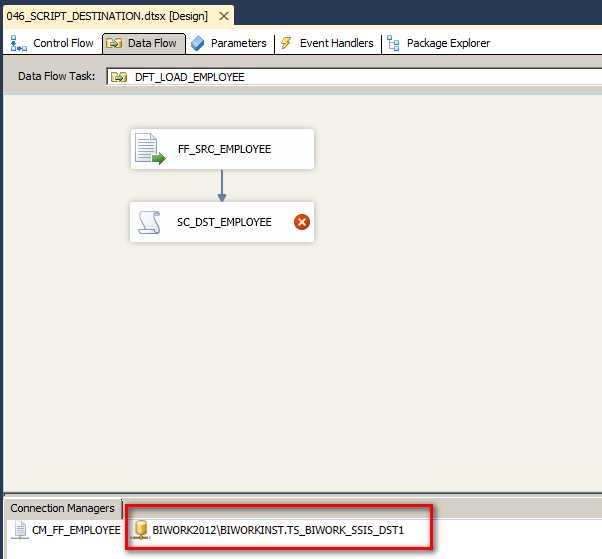Viewport: 602px width, 559px height.
Task: Select the BIWORK2012\BIWORKINST.TS_BIWORK_SSIS_DST1 connection
Action: click(x=268, y=530)
